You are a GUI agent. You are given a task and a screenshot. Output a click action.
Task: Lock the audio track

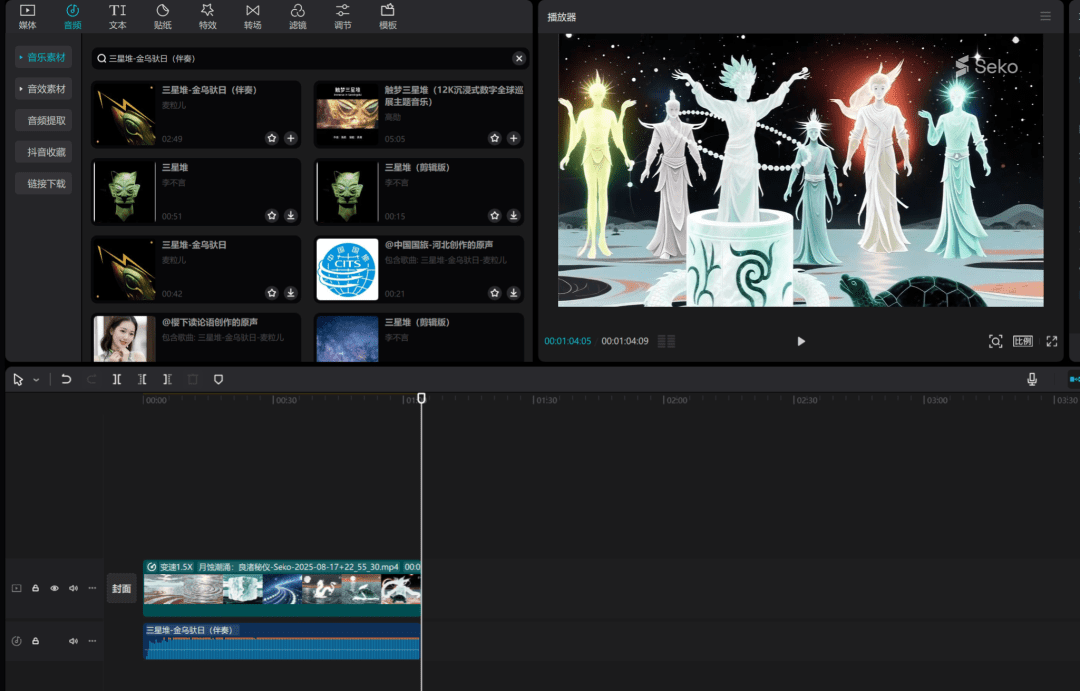(x=35, y=641)
